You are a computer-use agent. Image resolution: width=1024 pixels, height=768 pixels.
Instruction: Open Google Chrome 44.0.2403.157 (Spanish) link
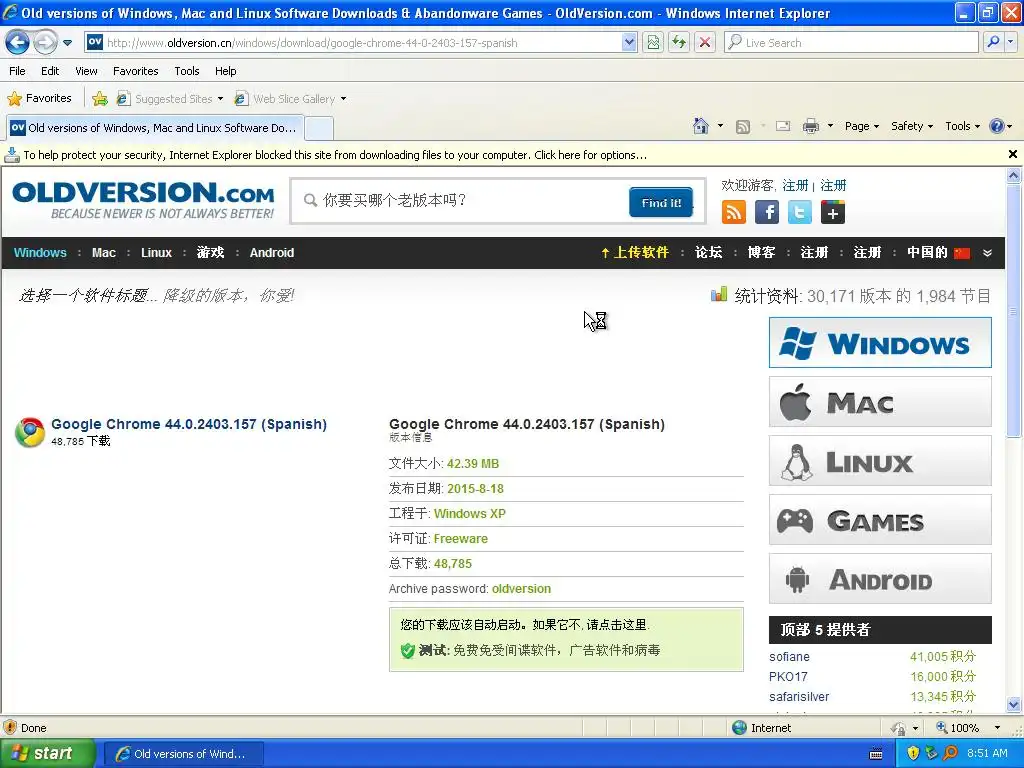pyautogui.click(x=189, y=424)
